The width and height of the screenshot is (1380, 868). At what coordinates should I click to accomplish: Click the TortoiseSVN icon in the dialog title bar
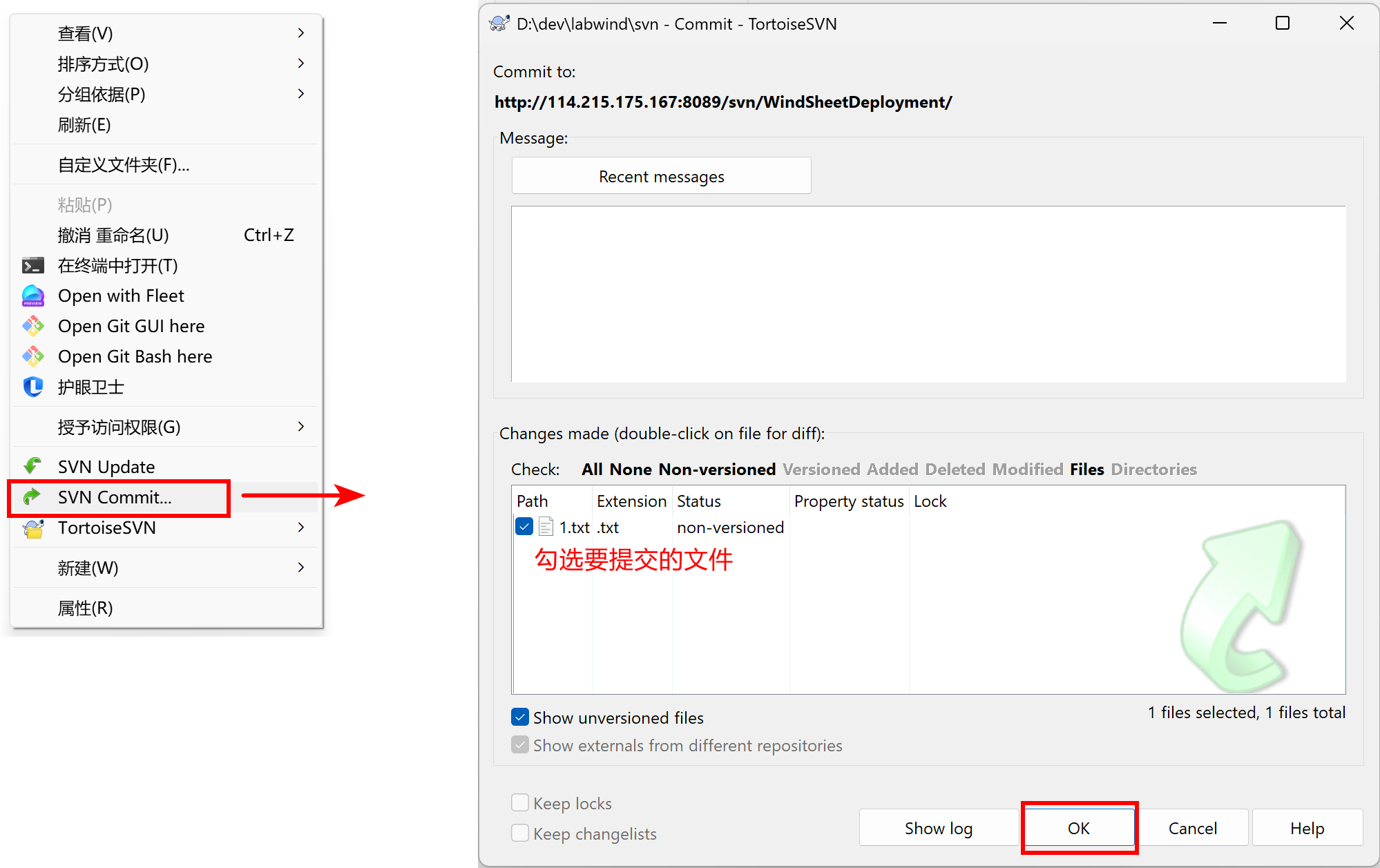click(499, 24)
